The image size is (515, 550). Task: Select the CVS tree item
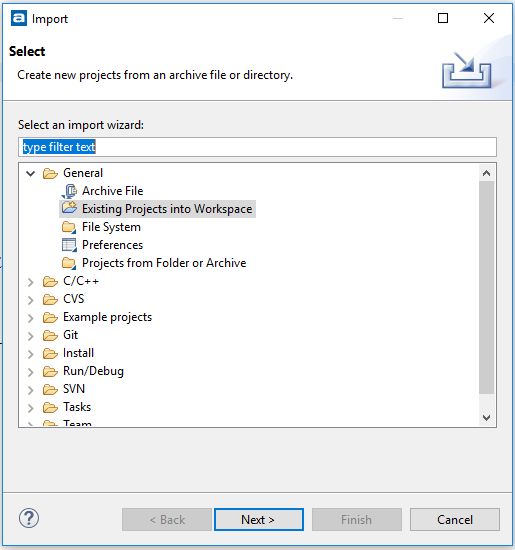tap(73, 299)
